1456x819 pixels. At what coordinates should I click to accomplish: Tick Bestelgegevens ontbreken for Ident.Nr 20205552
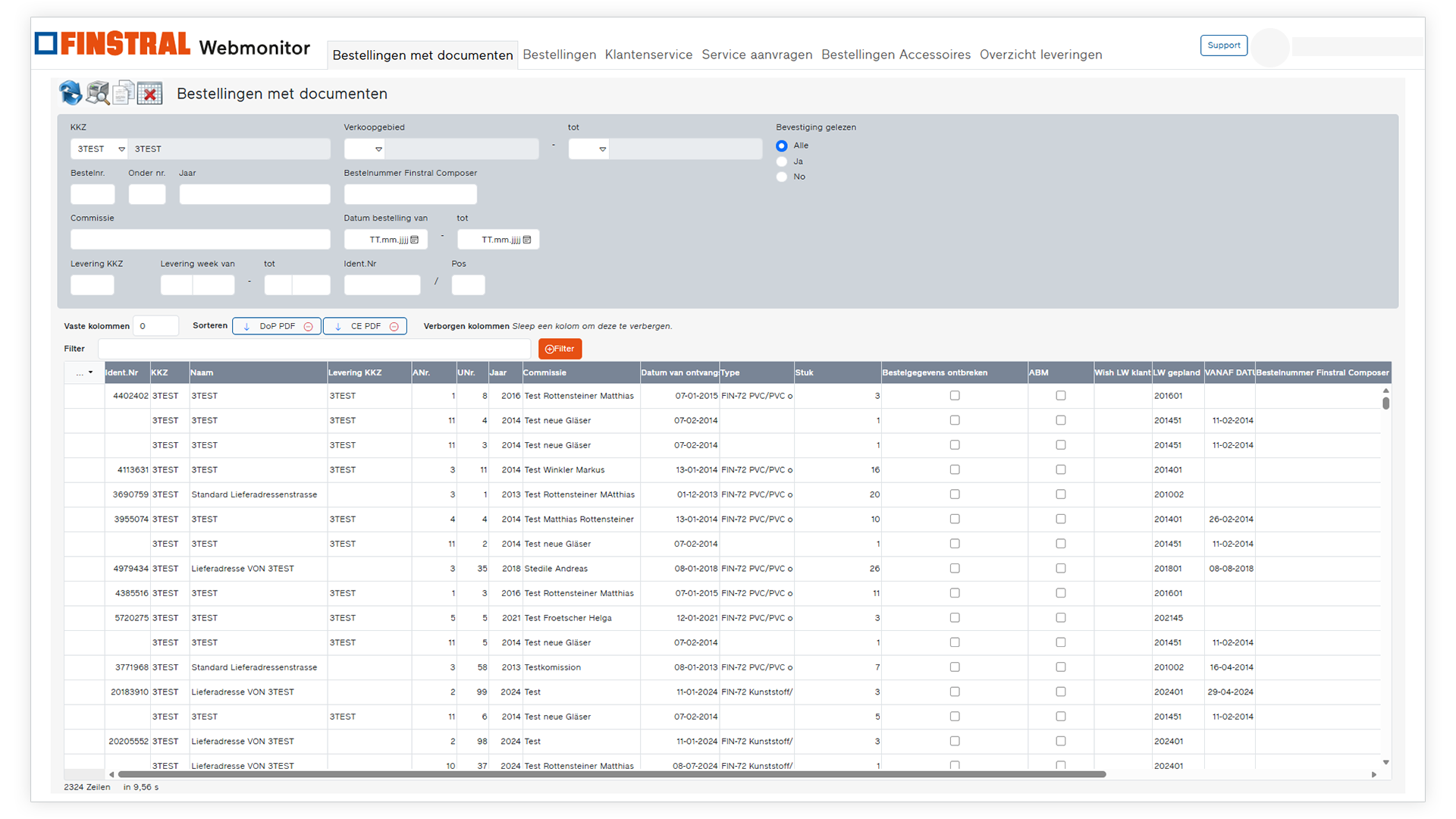(x=955, y=742)
